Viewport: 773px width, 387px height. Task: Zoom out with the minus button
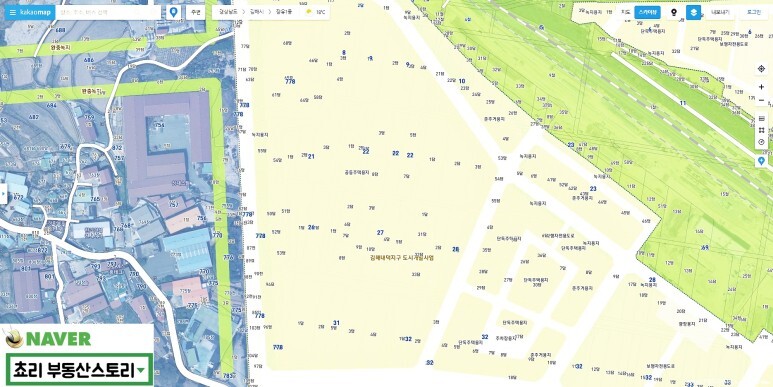[761, 100]
